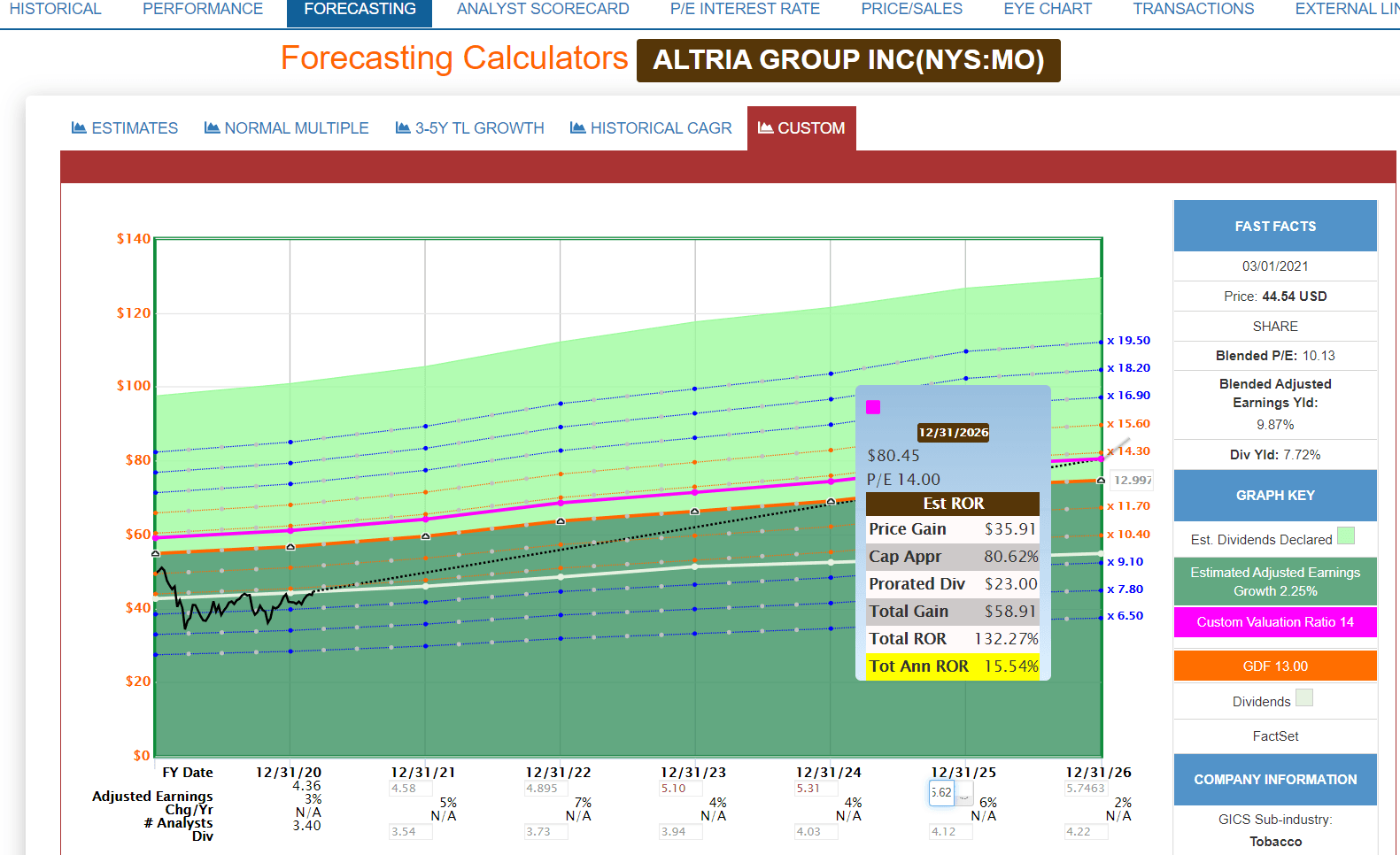Click the spinner arrows beside the 5.62 field

(964, 793)
